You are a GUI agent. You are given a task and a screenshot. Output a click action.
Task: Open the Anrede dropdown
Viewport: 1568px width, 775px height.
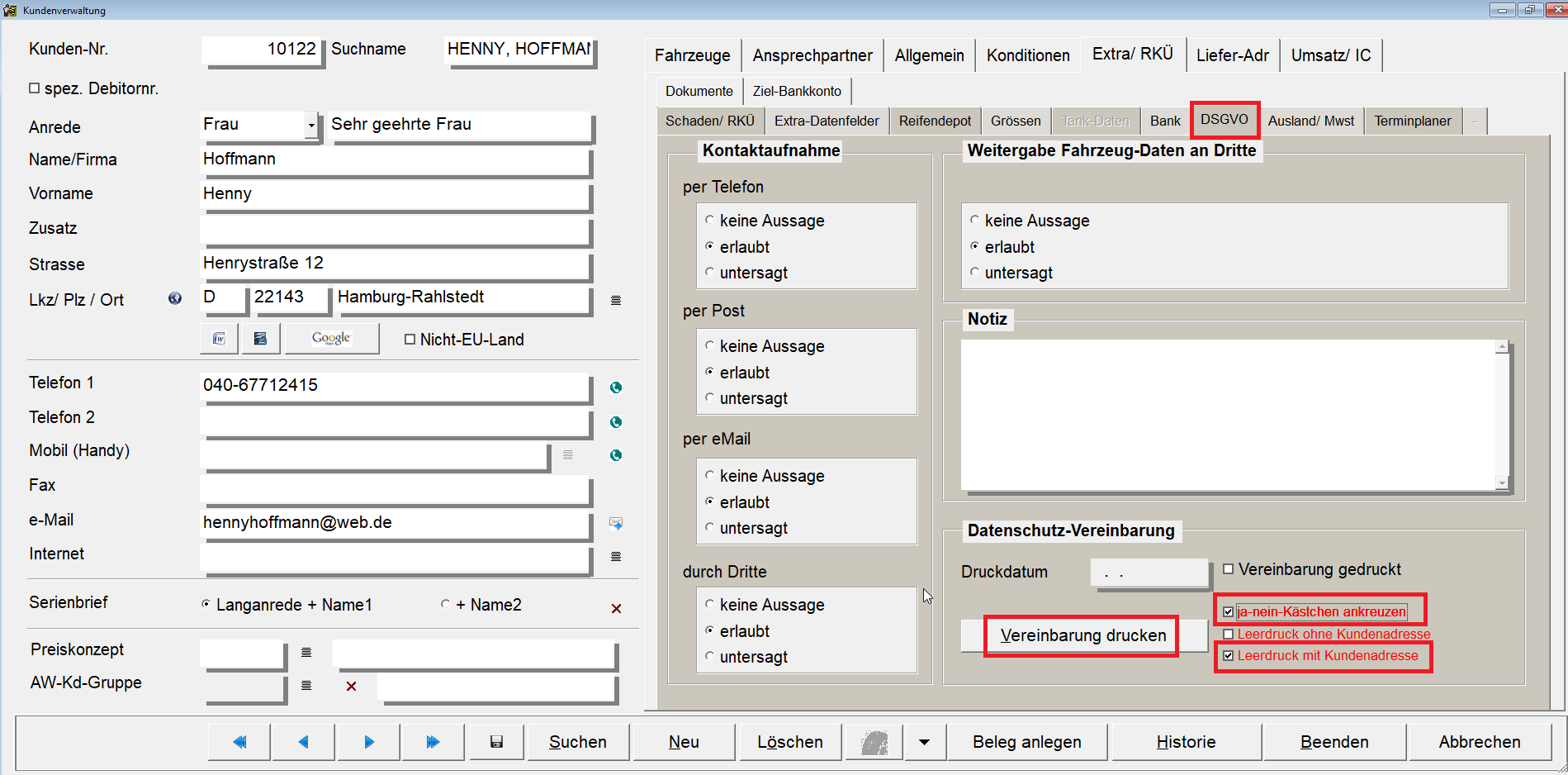311,126
